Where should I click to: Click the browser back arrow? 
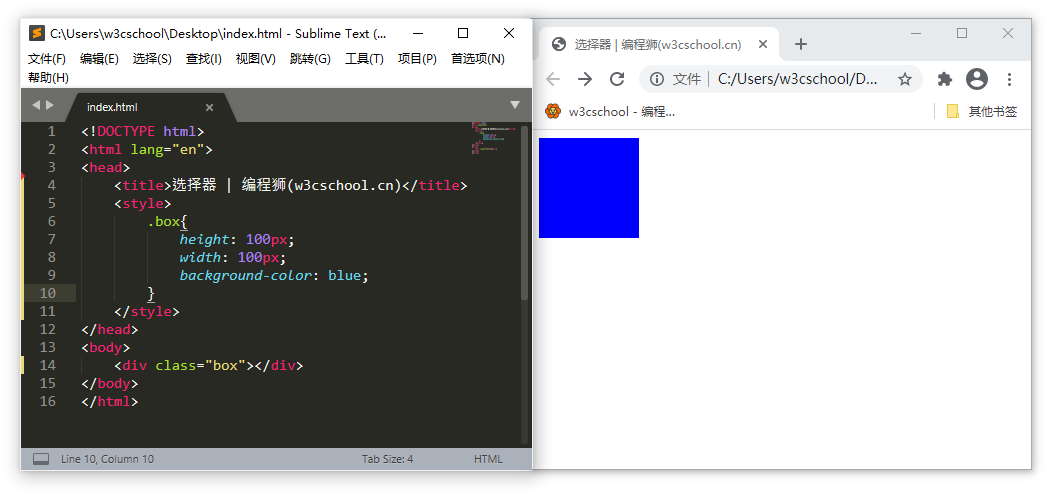(553, 79)
